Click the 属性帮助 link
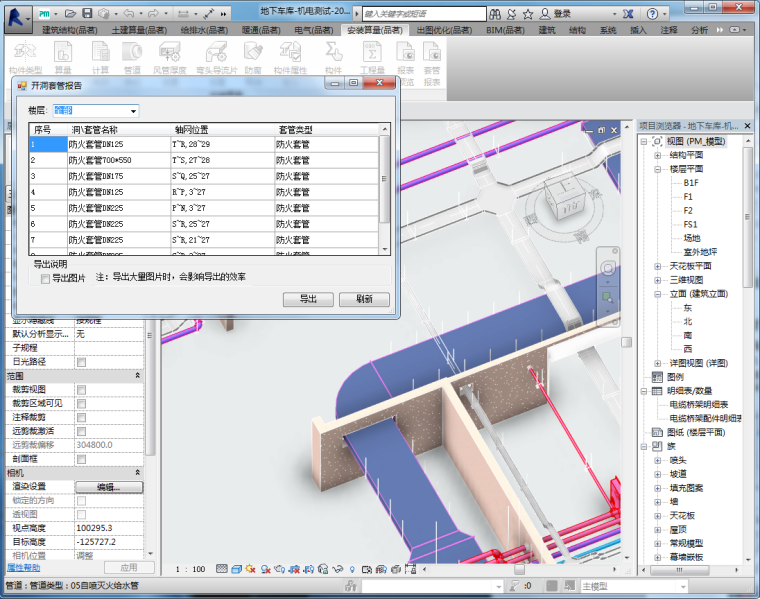The image size is (760, 599). point(23,567)
